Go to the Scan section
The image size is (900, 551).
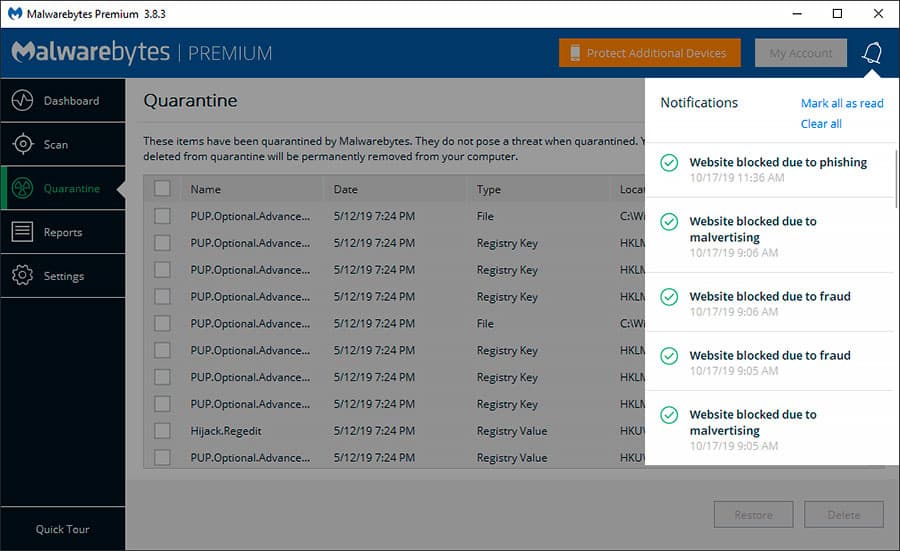tap(63, 144)
